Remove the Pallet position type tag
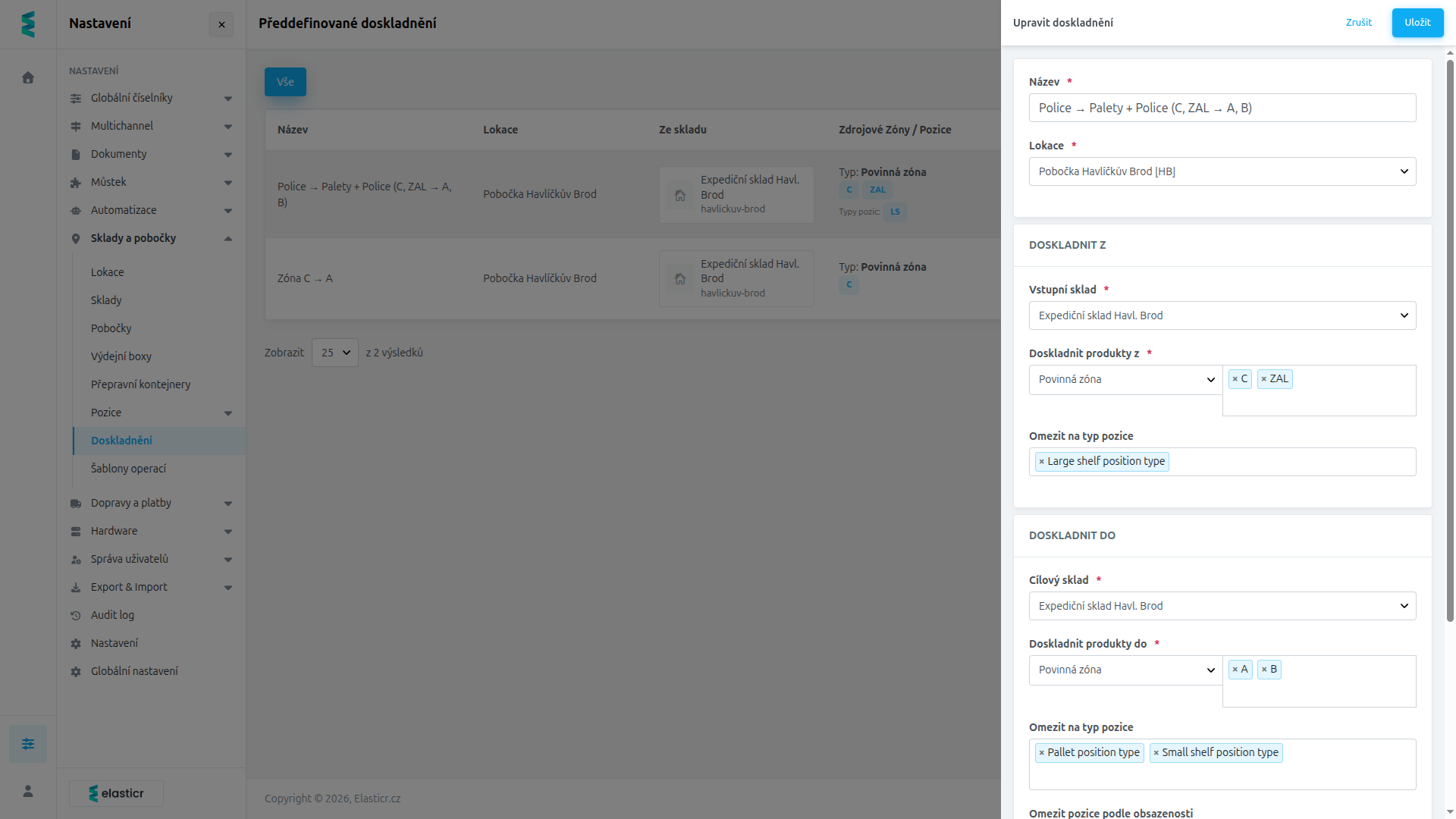The height and width of the screenshot is (819, 1456). (1041, 753)
